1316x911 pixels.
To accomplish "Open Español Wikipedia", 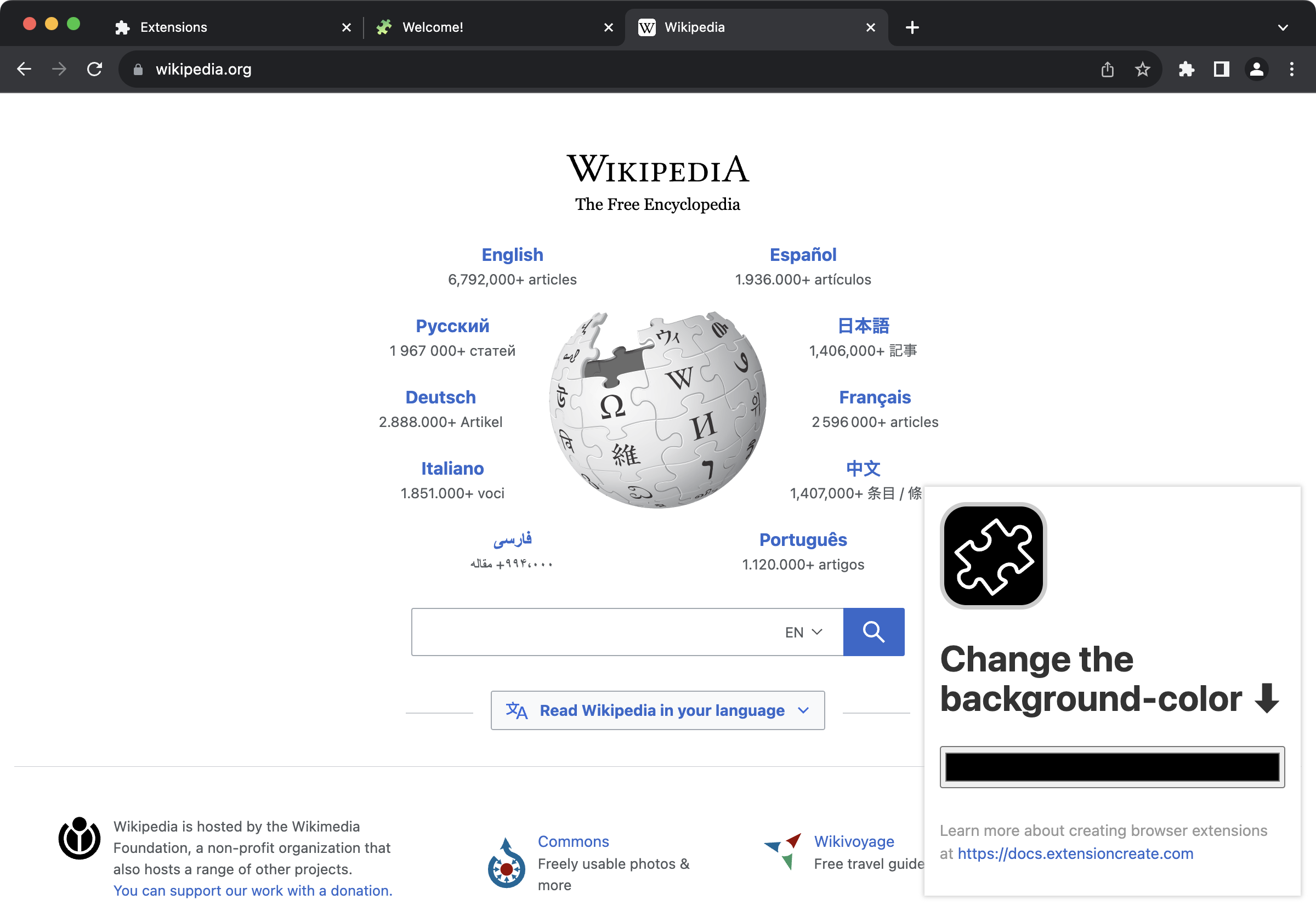I will (x=803, y=254).
